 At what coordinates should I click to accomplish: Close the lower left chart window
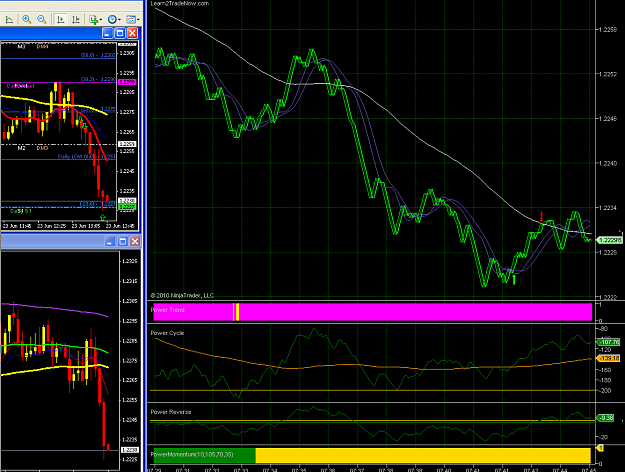(x=135, y=242)
